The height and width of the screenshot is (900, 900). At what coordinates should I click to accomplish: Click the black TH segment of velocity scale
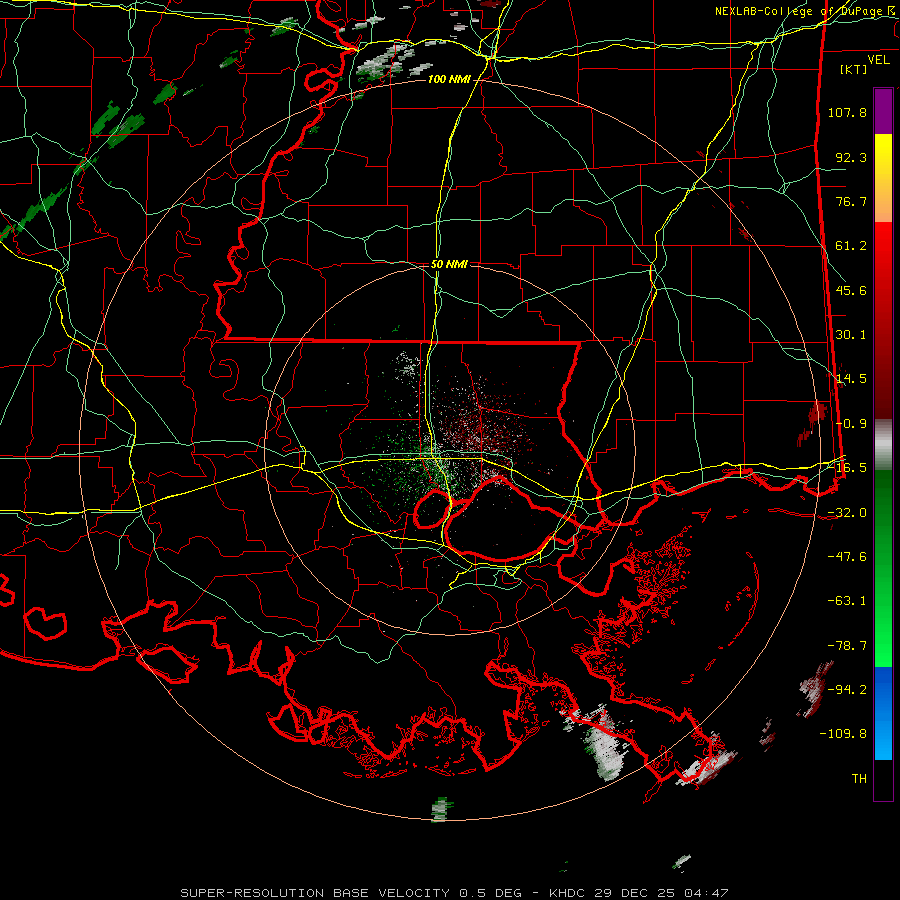[883, 780]
